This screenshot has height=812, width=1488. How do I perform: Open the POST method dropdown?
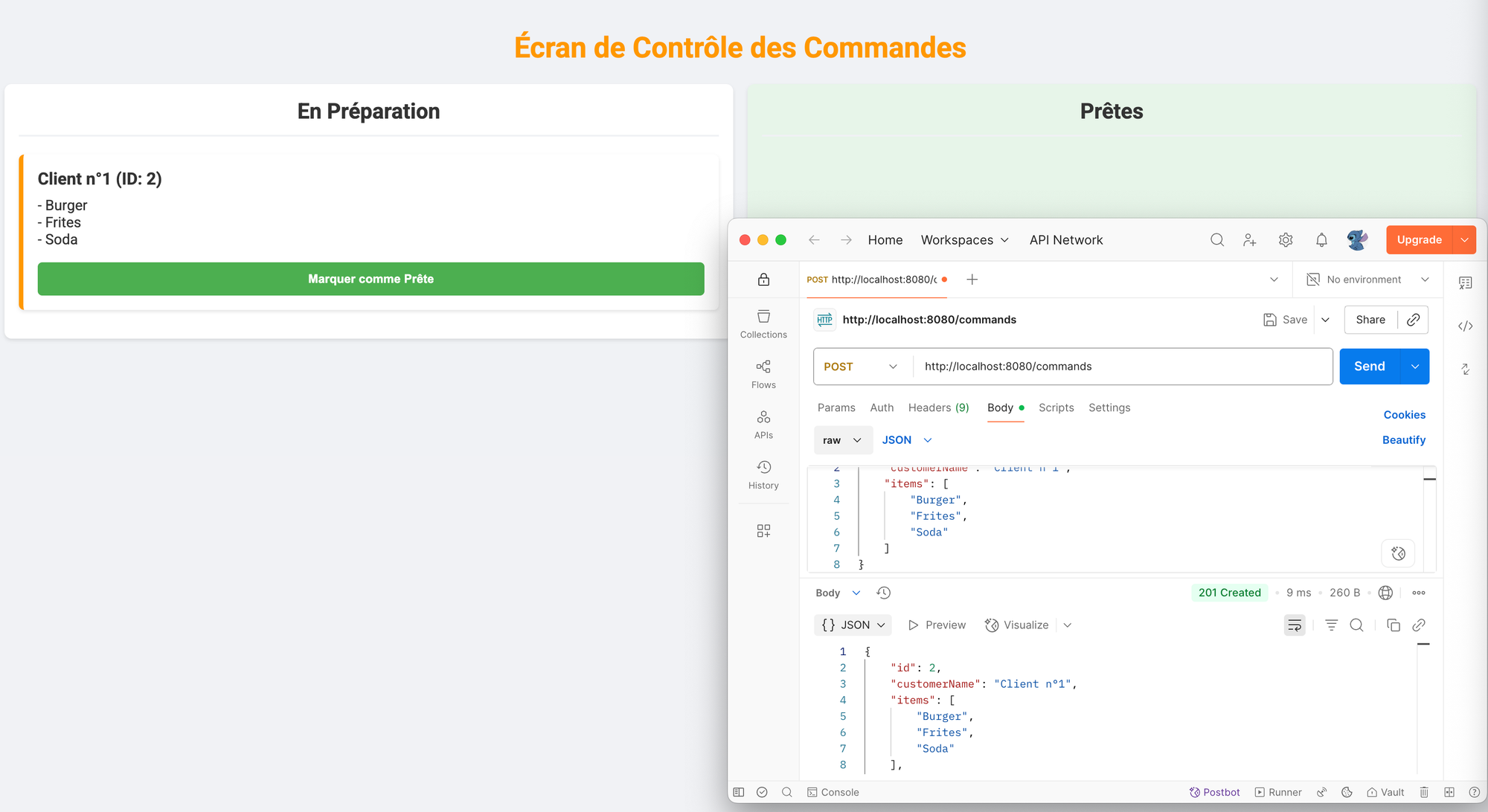(x=861, y=367)
